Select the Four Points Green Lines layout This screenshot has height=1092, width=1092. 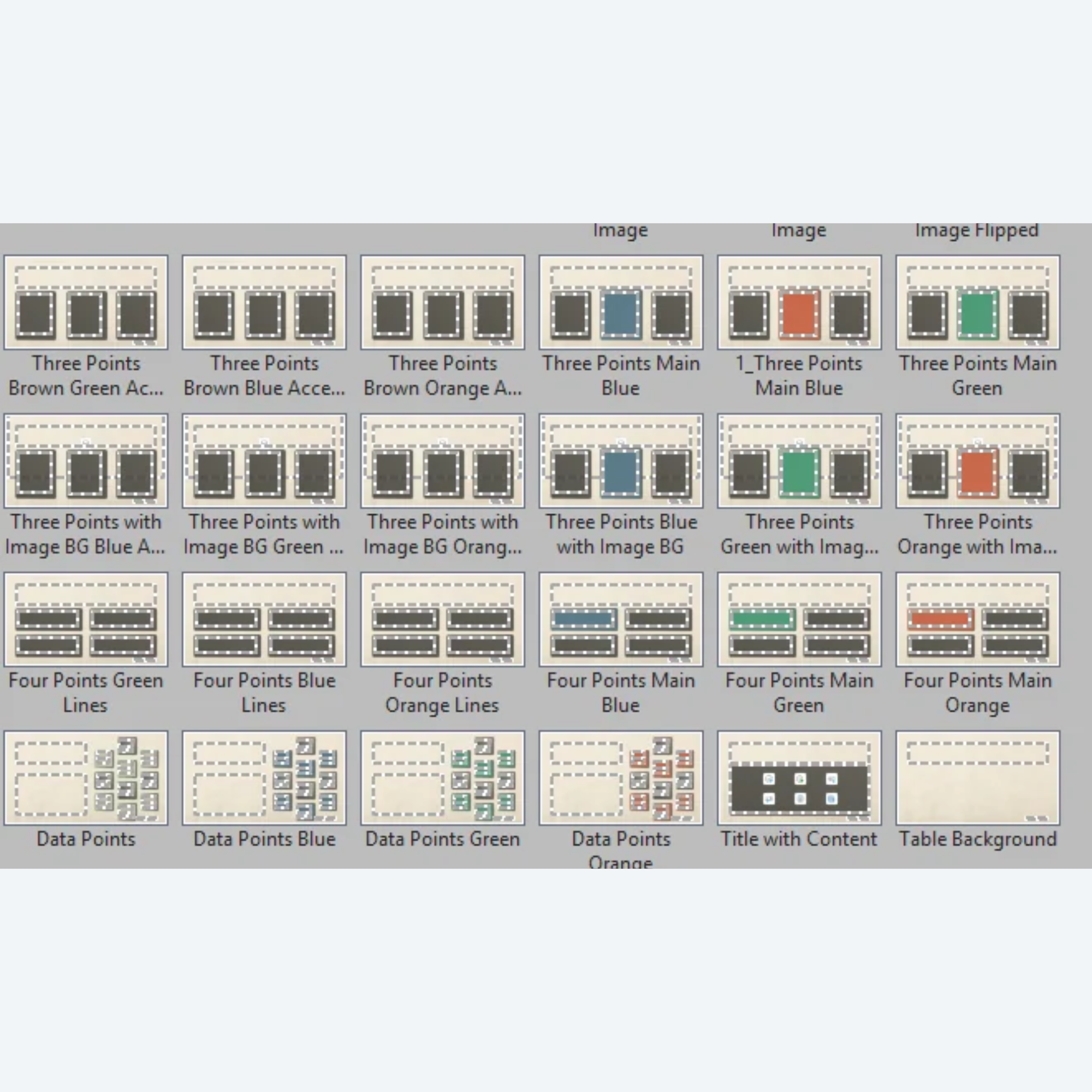tap(86, 619)
